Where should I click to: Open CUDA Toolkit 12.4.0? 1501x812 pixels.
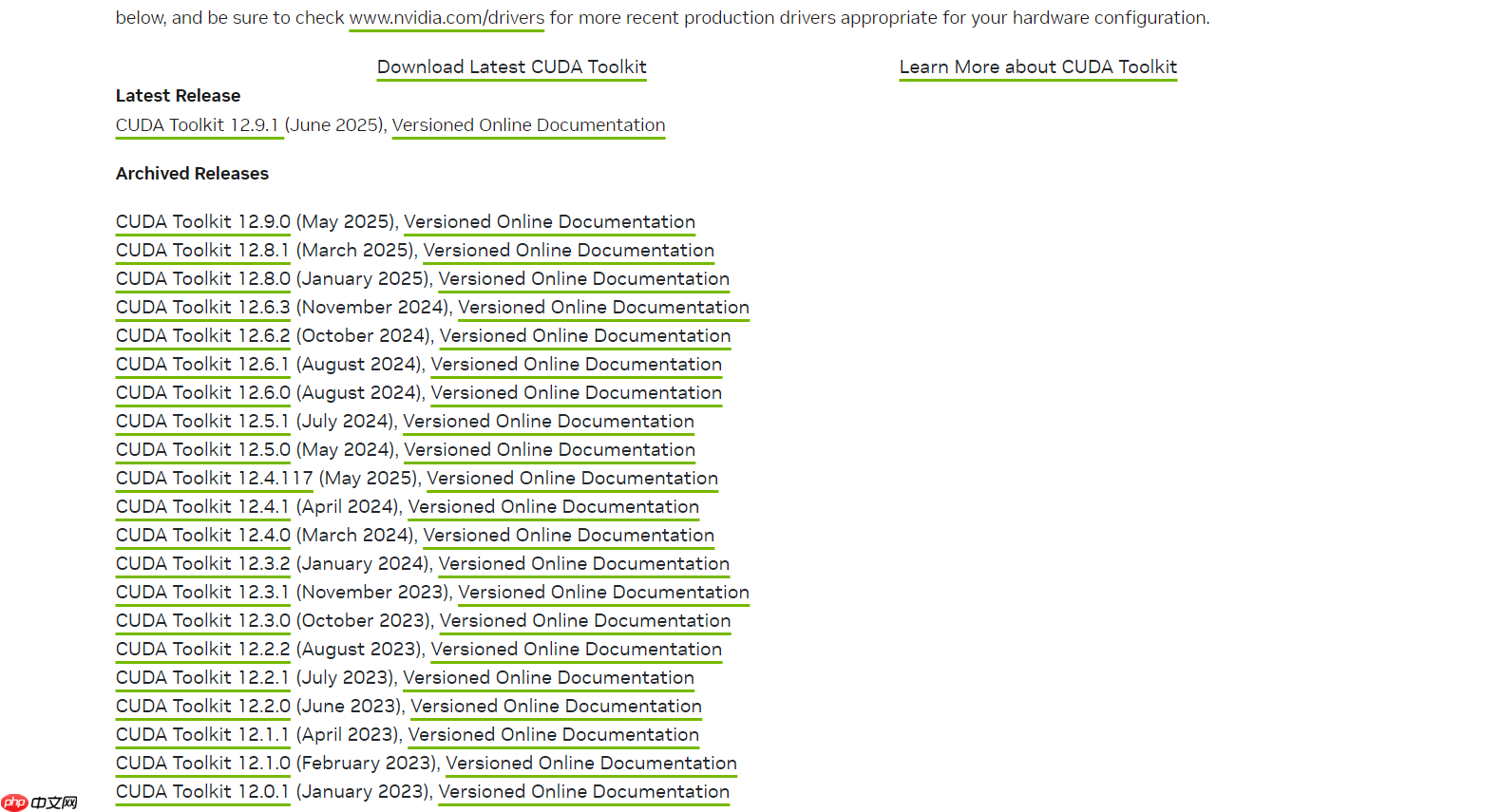click(203, 536)
